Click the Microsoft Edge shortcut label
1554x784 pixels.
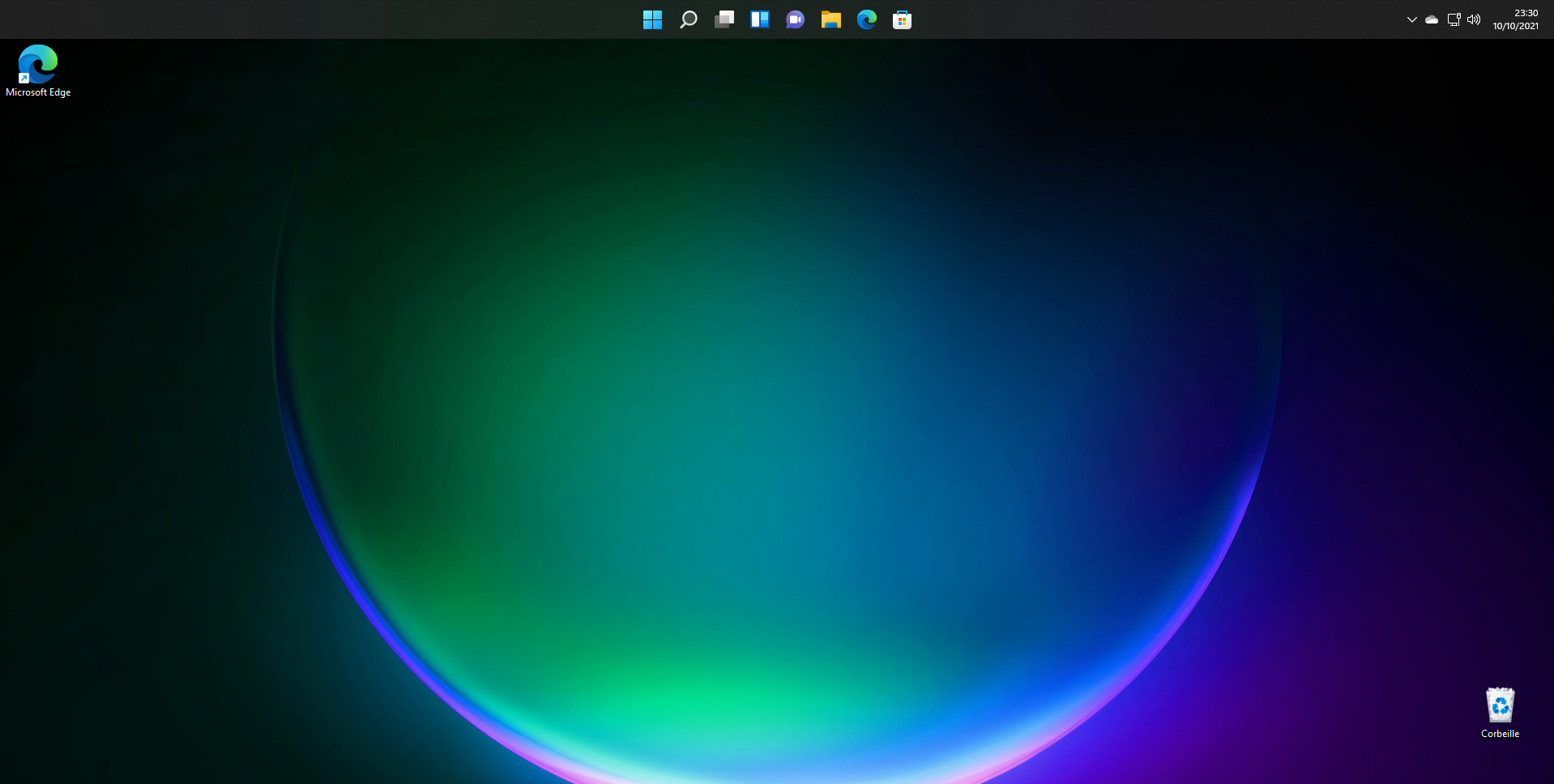point(38,92)
